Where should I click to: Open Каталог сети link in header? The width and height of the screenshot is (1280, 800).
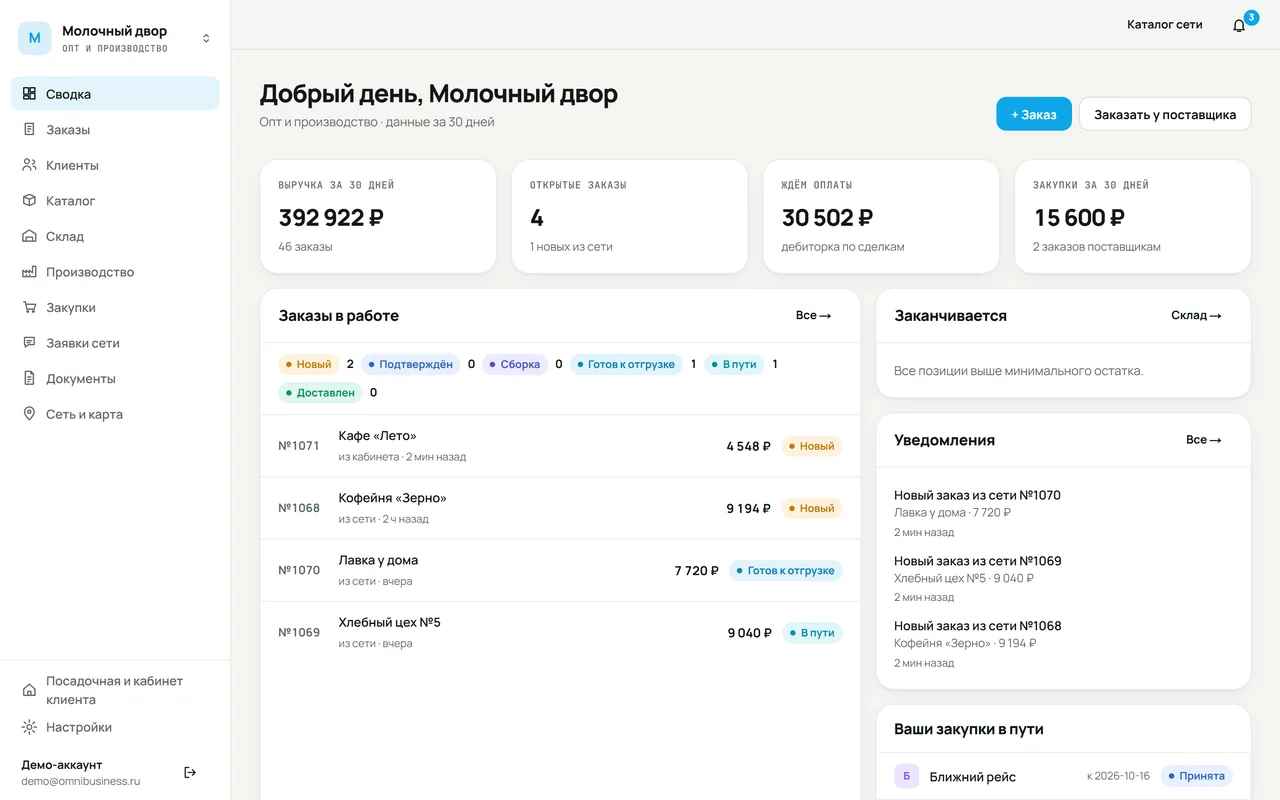1165,25
